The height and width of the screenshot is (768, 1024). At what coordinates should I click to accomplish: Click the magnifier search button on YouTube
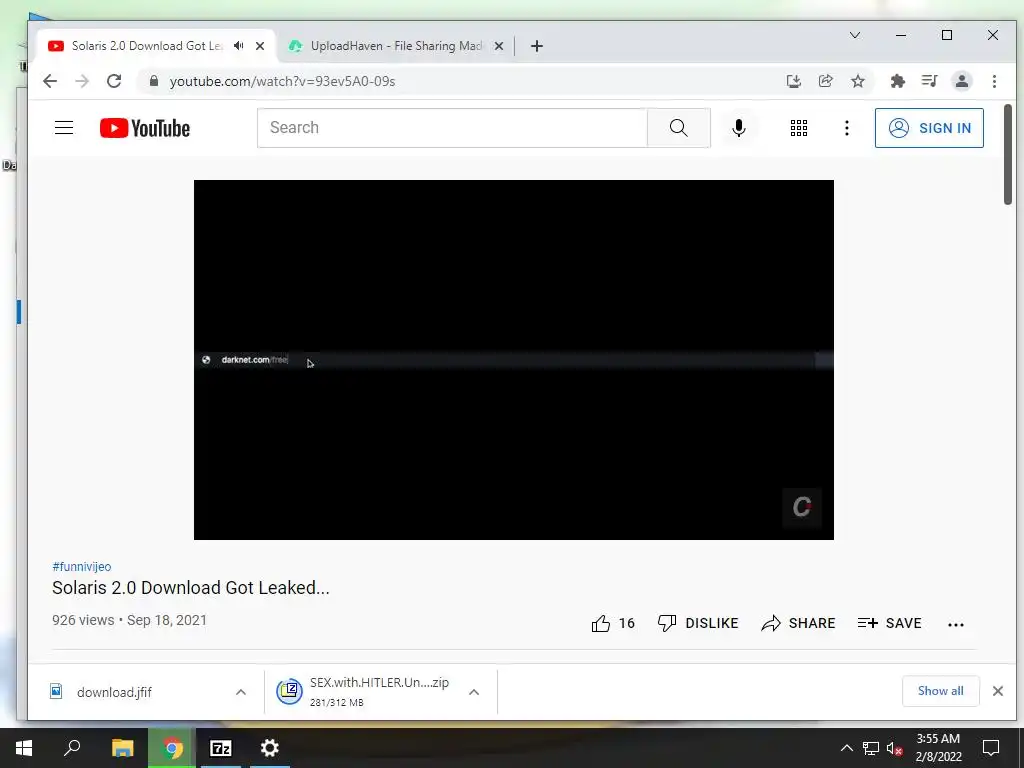tap(679, 128)
